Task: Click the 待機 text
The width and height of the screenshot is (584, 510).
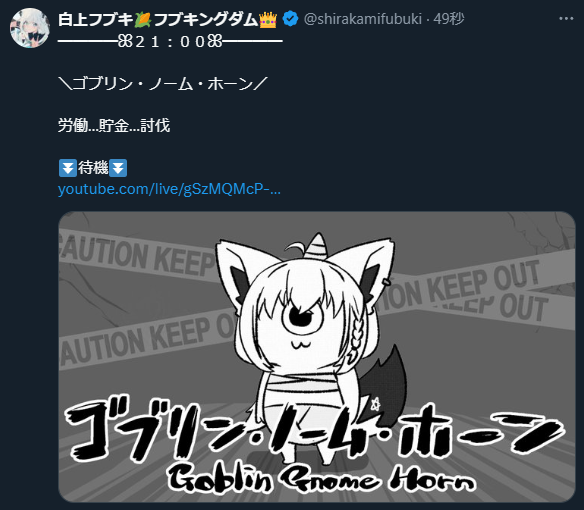Action: pyautogui.click(x=93, y=168)
